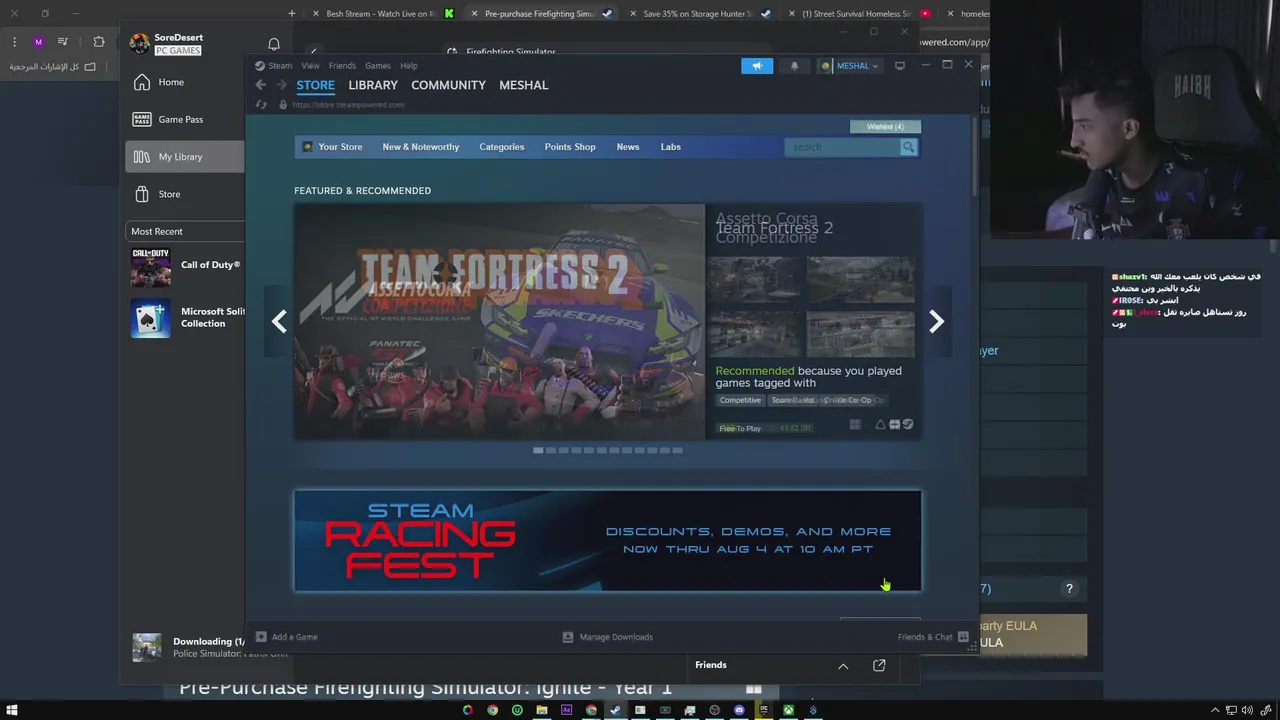Open Points Shop link

570,147
